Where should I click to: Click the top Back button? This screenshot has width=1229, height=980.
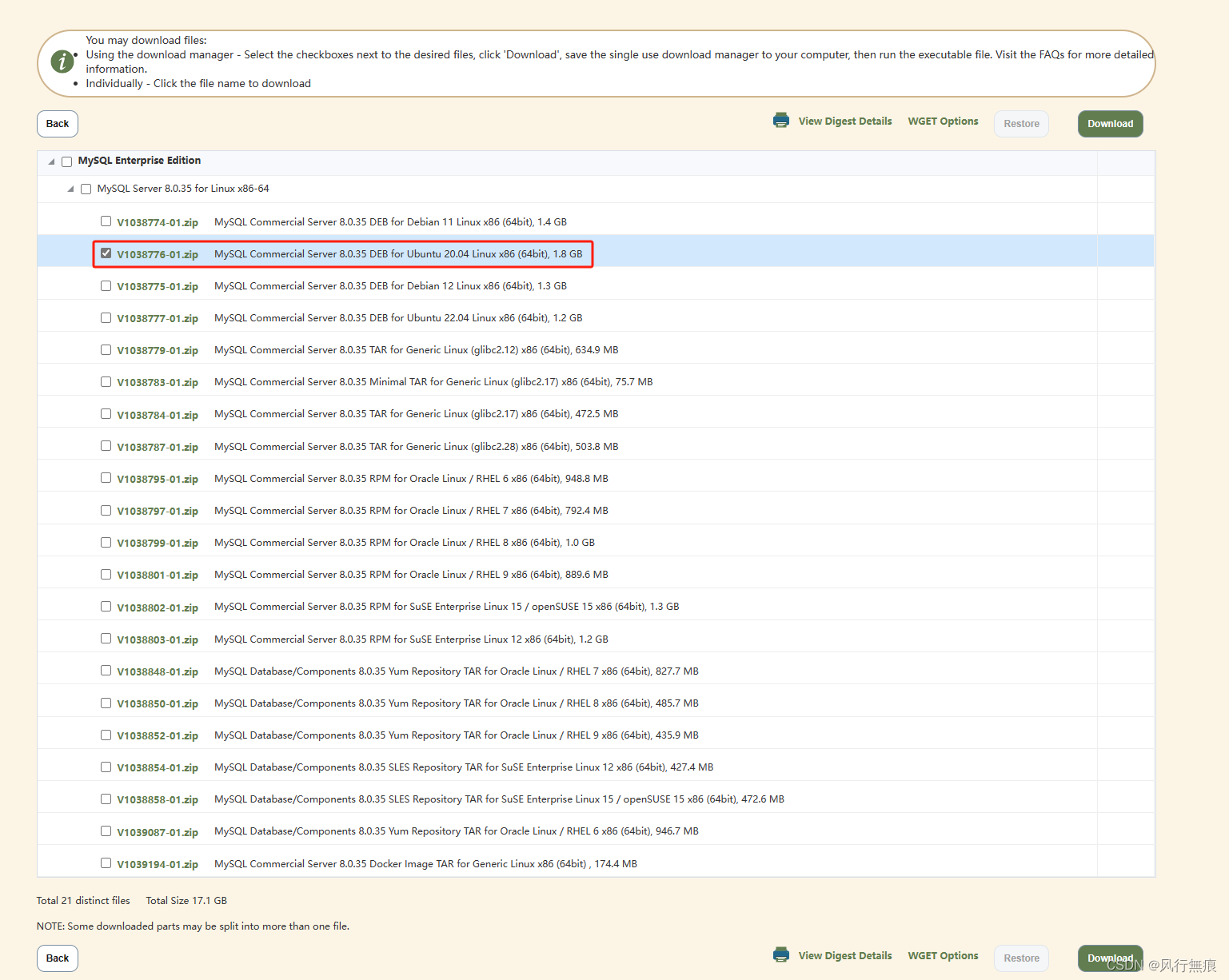[58, 124]
